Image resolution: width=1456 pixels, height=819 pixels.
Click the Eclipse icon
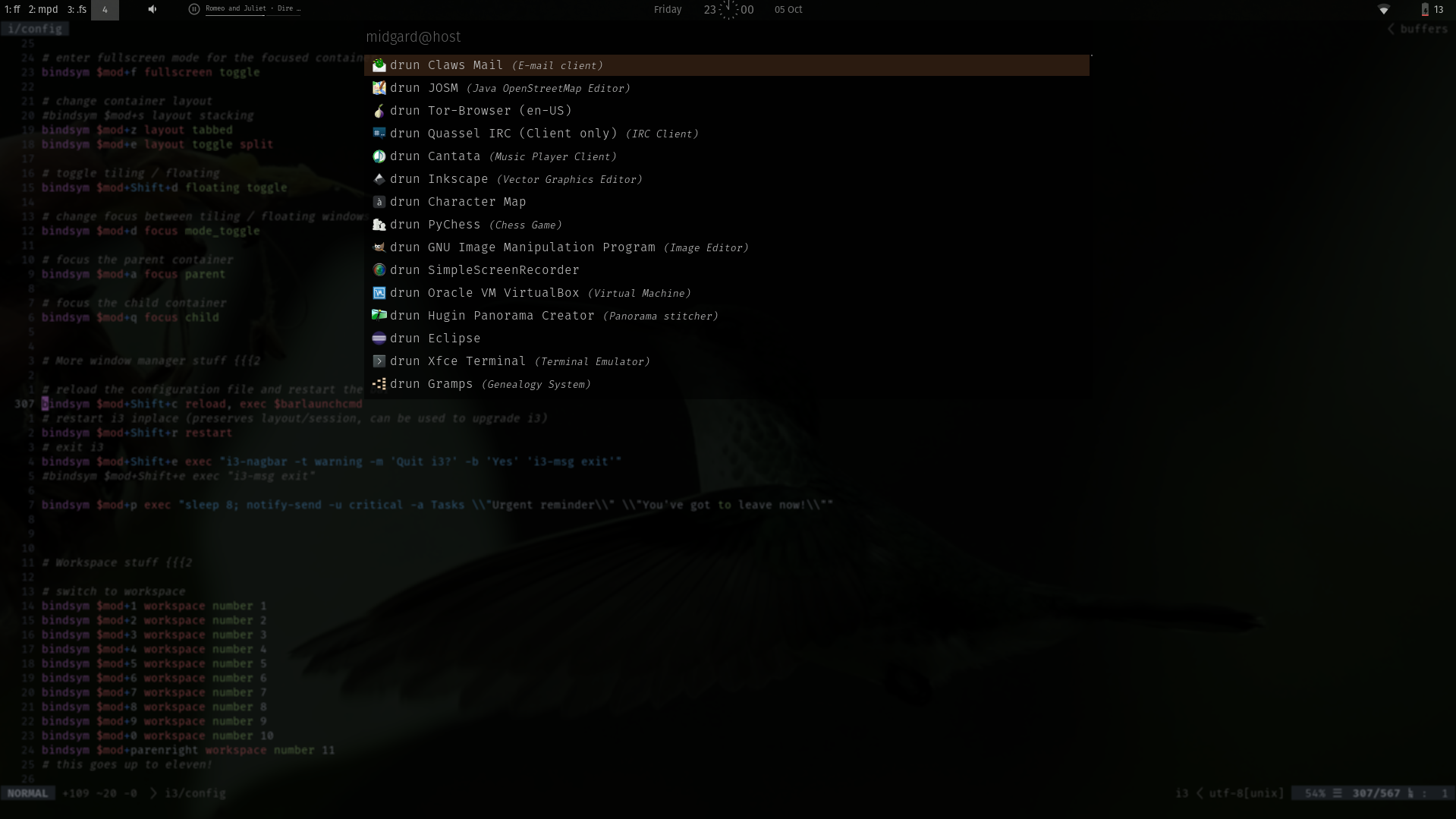(x=379, y=339)
